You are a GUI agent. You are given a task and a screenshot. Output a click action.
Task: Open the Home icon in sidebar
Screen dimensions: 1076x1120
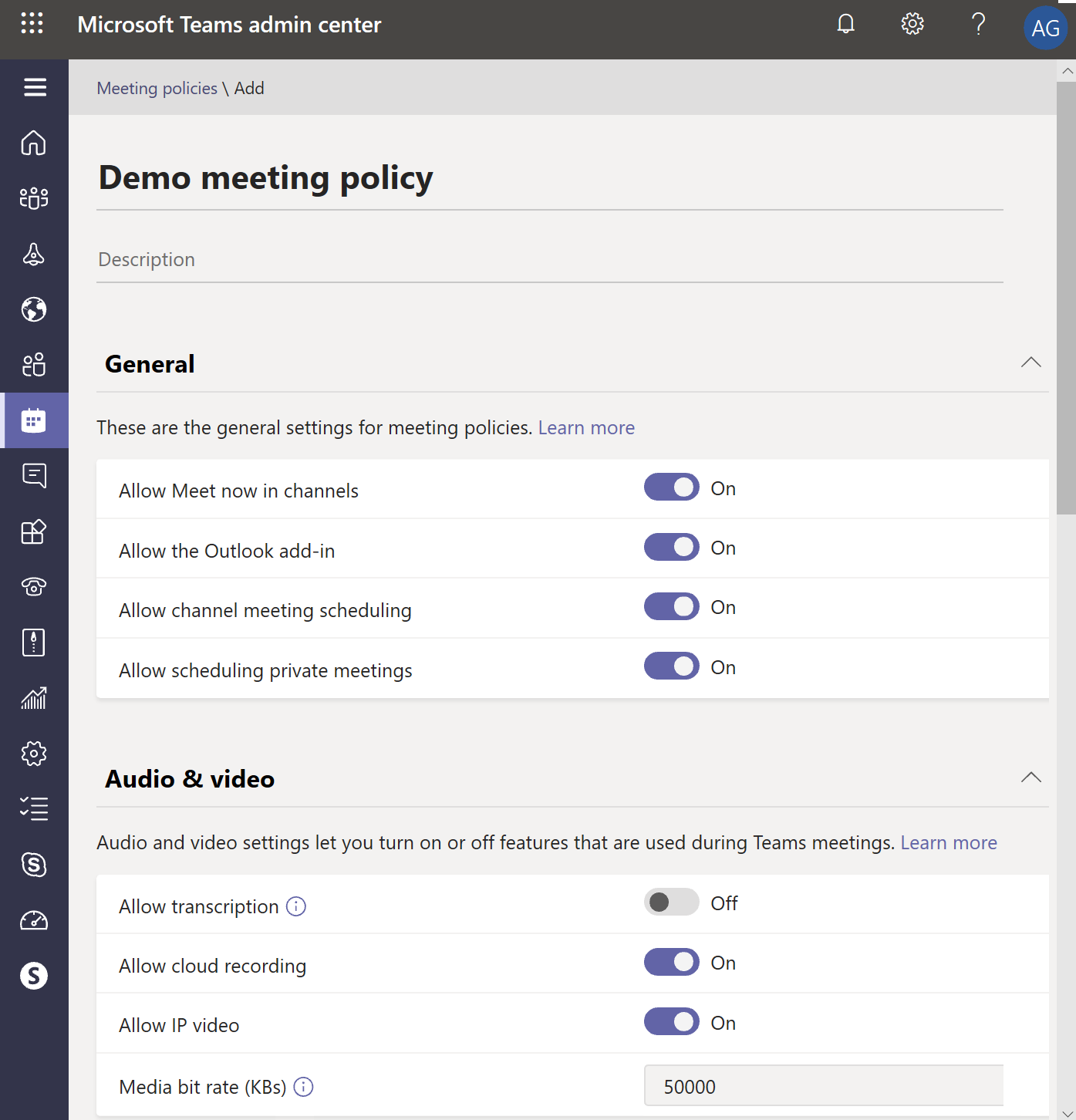pos(34,143)
